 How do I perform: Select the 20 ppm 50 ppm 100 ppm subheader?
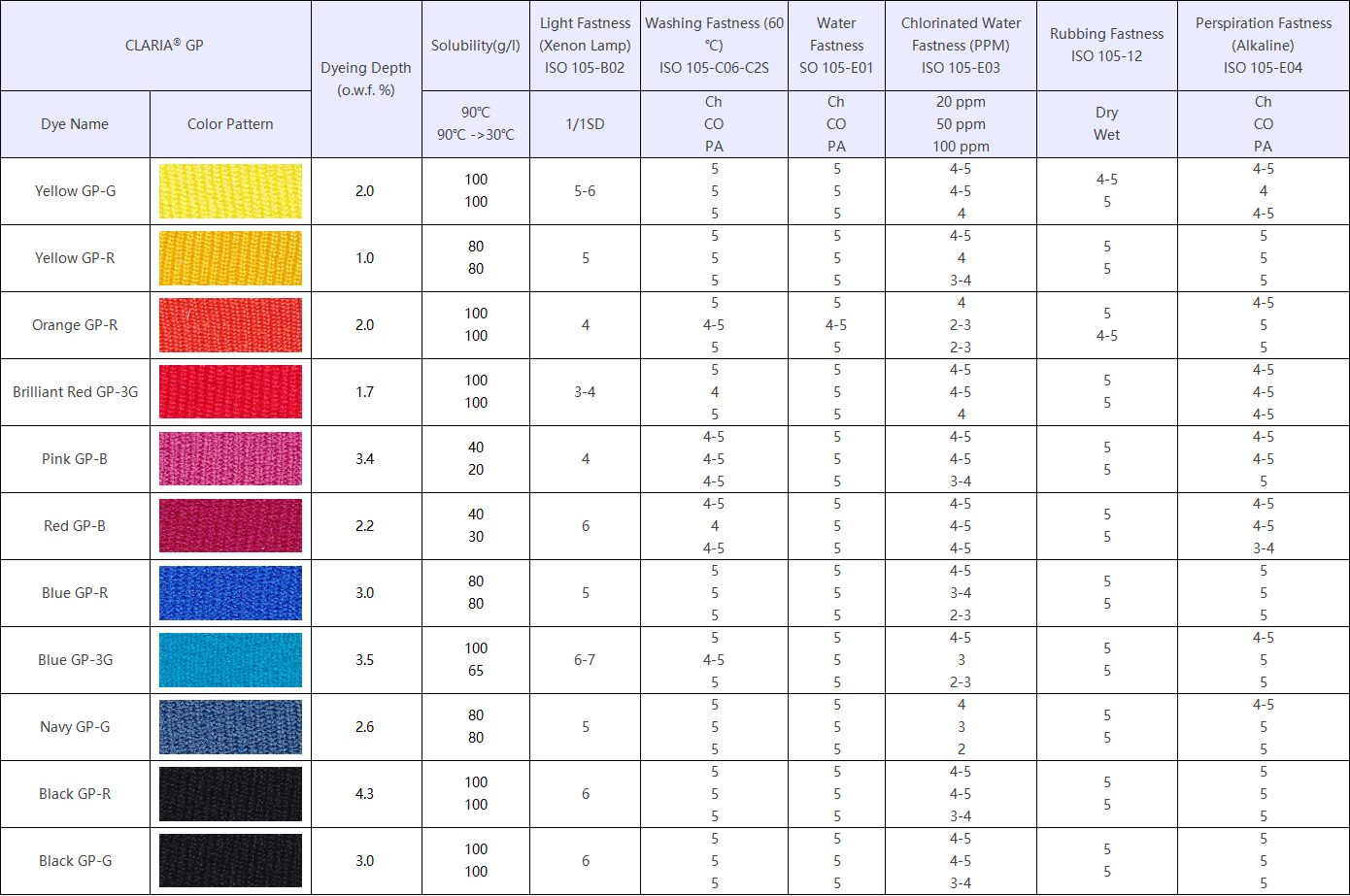961,124
